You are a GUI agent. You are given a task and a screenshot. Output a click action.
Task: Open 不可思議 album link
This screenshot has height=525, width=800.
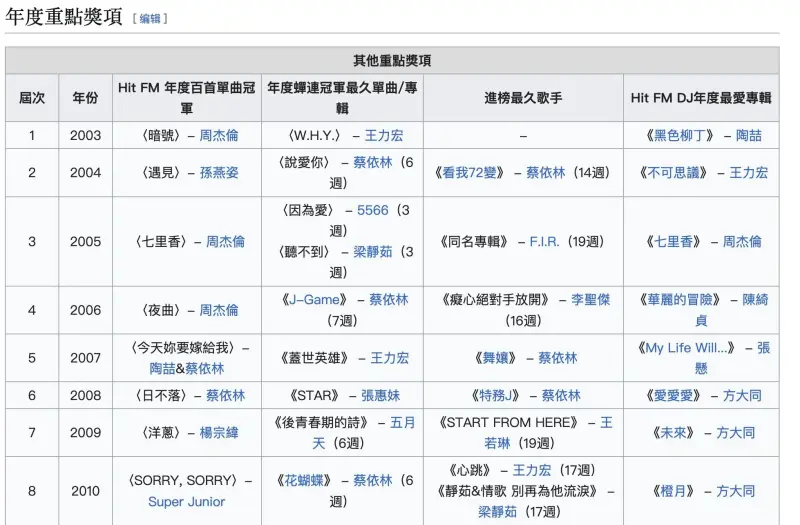673,172
